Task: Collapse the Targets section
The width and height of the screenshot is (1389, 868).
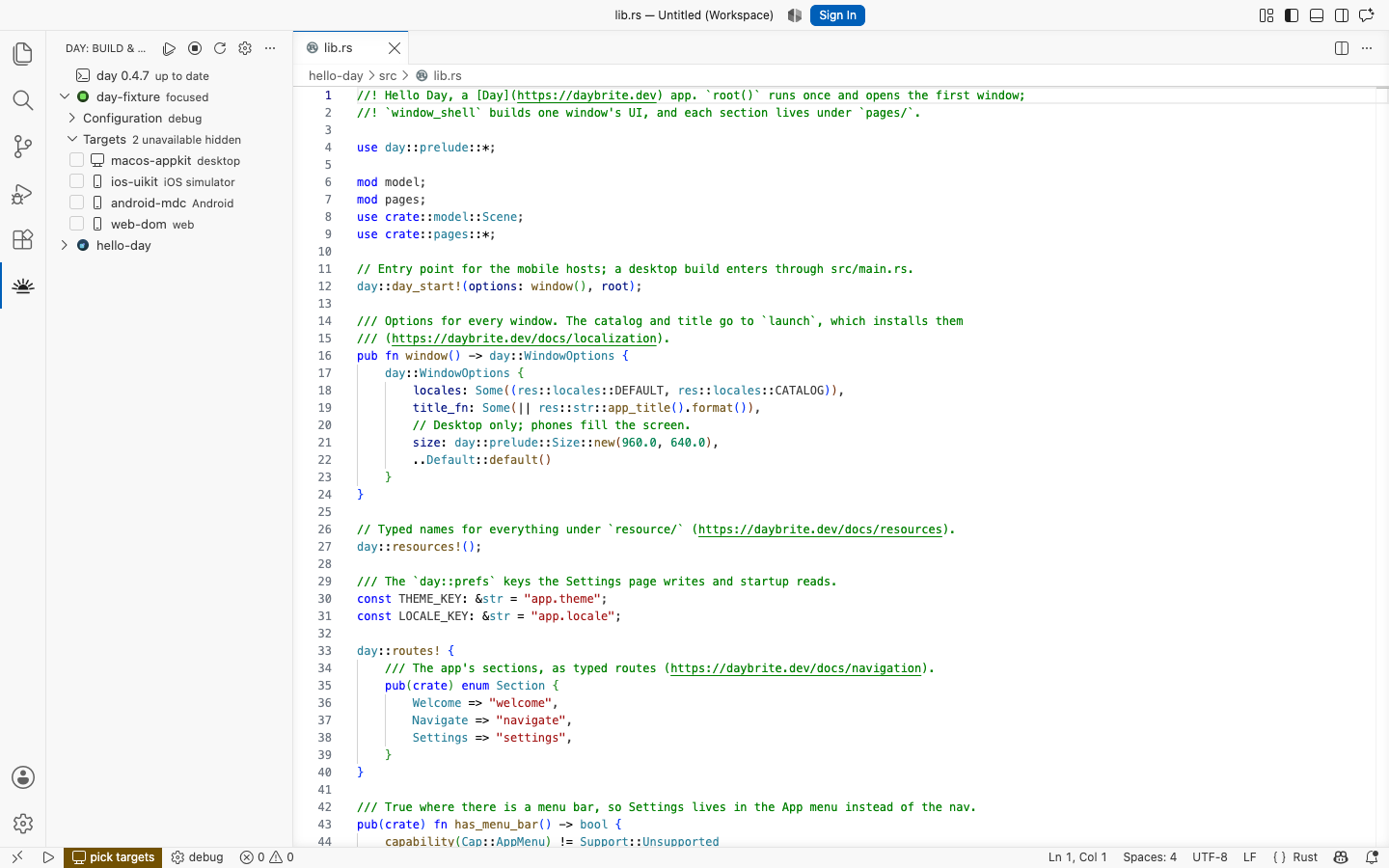Action: click(x=72, y=139)
